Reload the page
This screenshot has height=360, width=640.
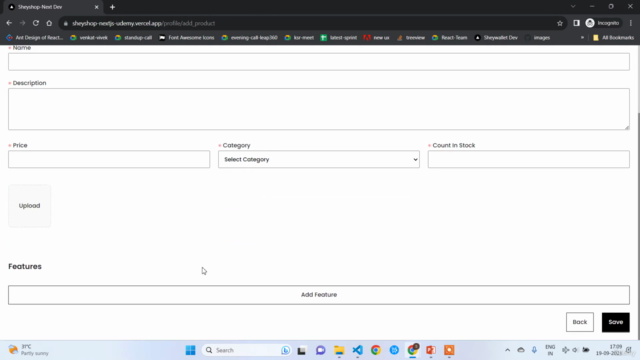36,23
